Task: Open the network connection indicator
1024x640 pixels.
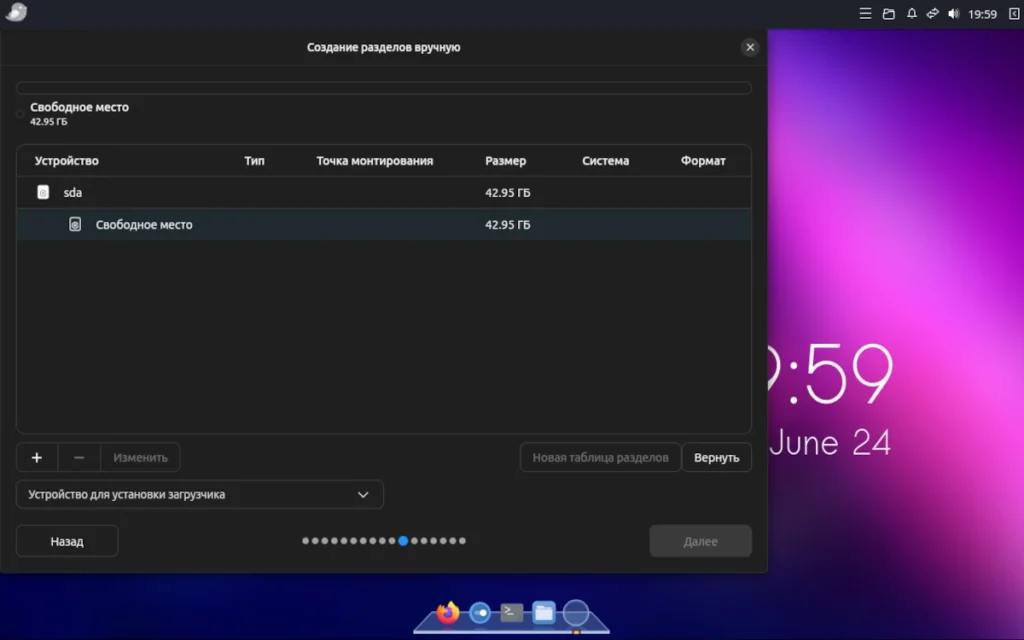Action: pyautogui.click(x=933, y=14)
